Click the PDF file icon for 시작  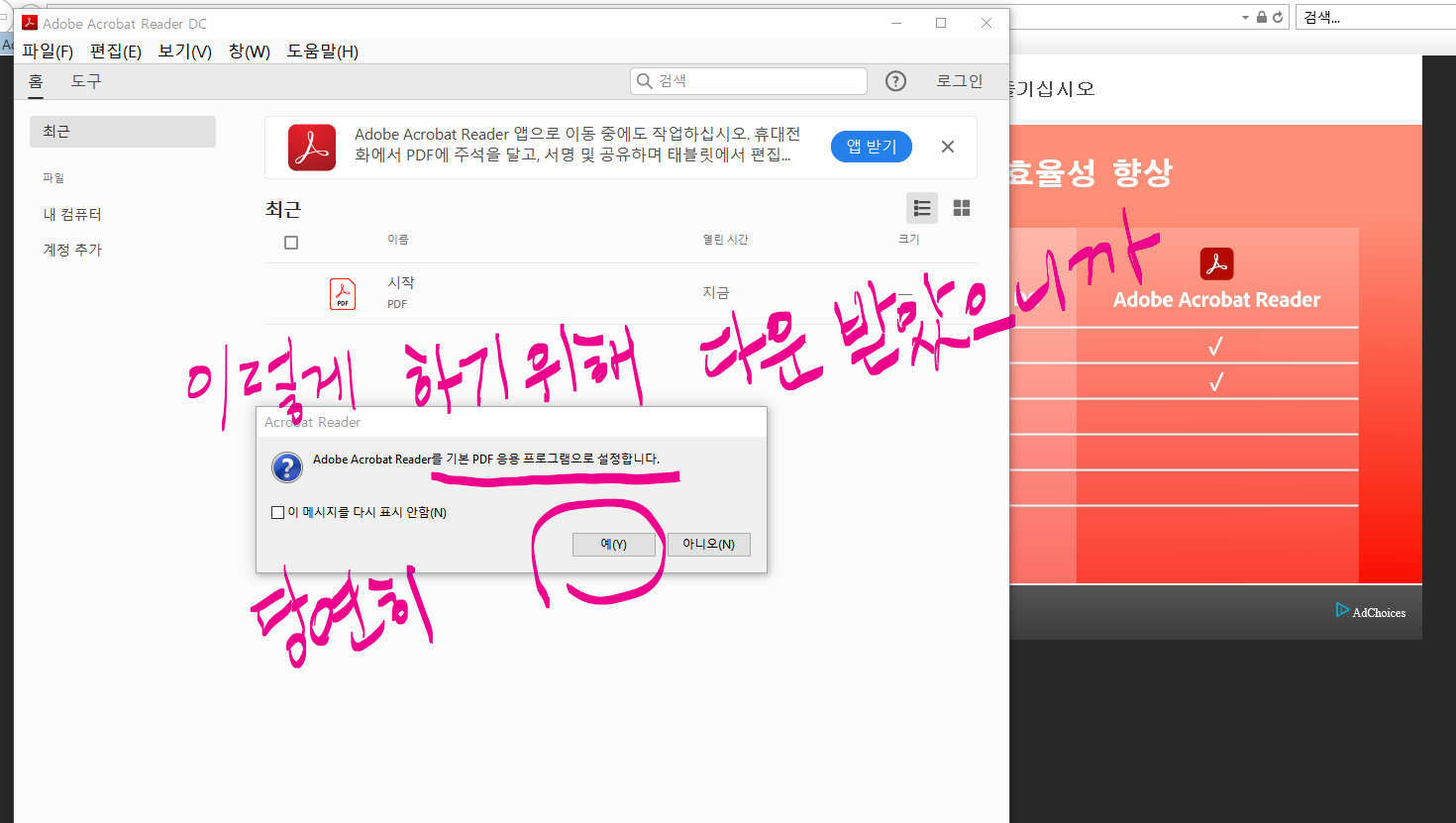pos(343,294)
